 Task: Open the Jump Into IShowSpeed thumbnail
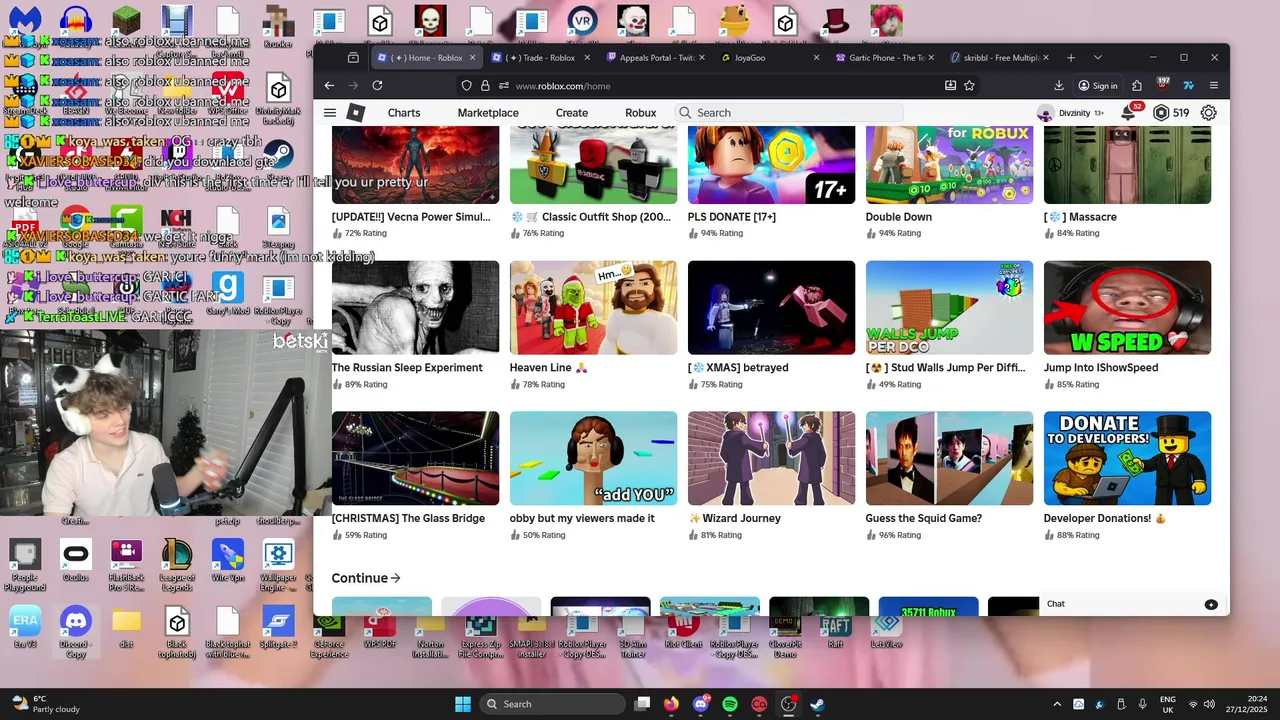(x=1127, y=308)
